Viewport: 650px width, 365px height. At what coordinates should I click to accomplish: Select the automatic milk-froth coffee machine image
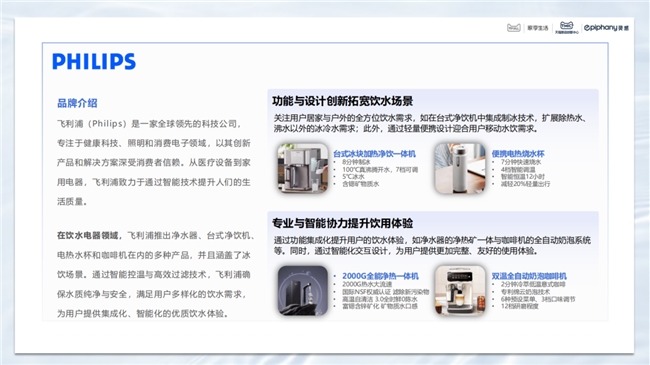tap(460, 290)
